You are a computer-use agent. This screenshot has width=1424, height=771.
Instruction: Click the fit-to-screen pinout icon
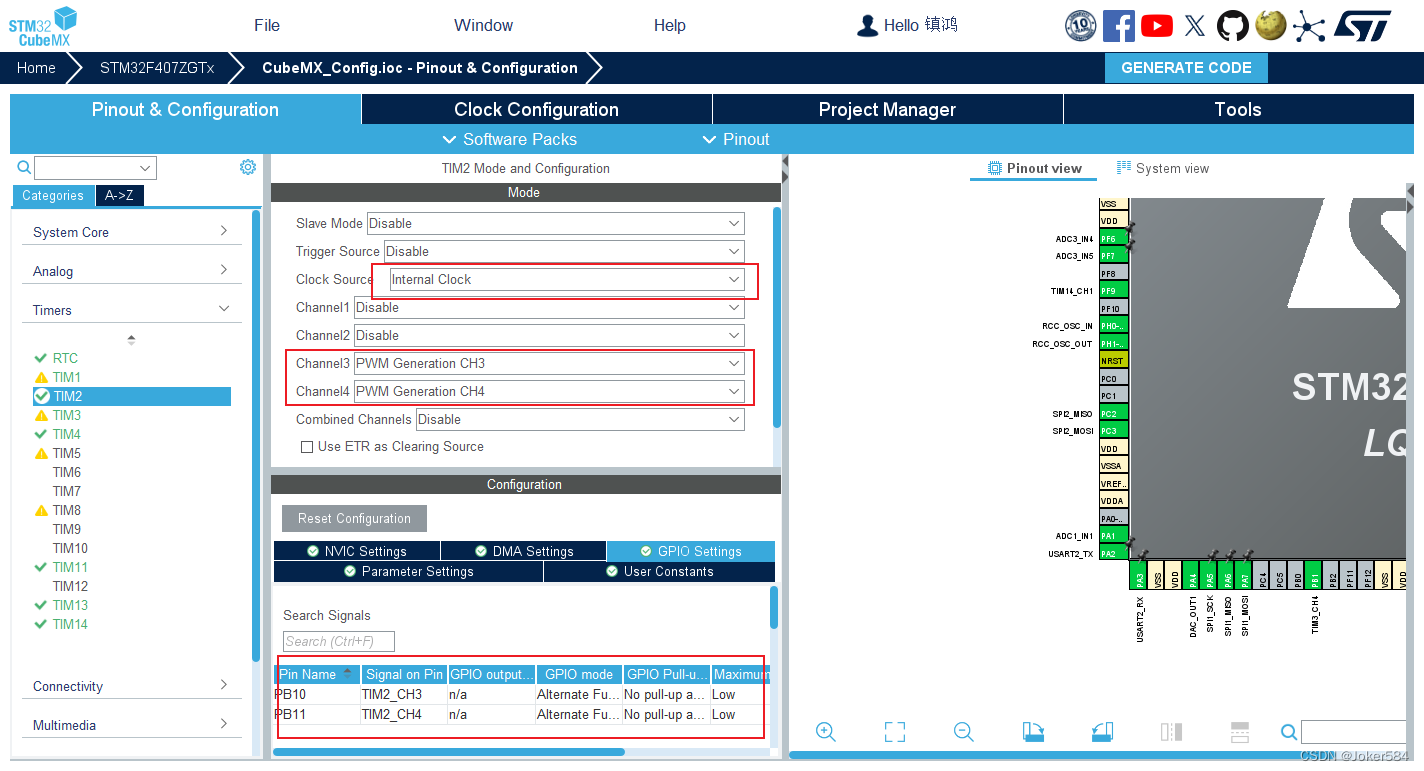click(x=895, y=732)
